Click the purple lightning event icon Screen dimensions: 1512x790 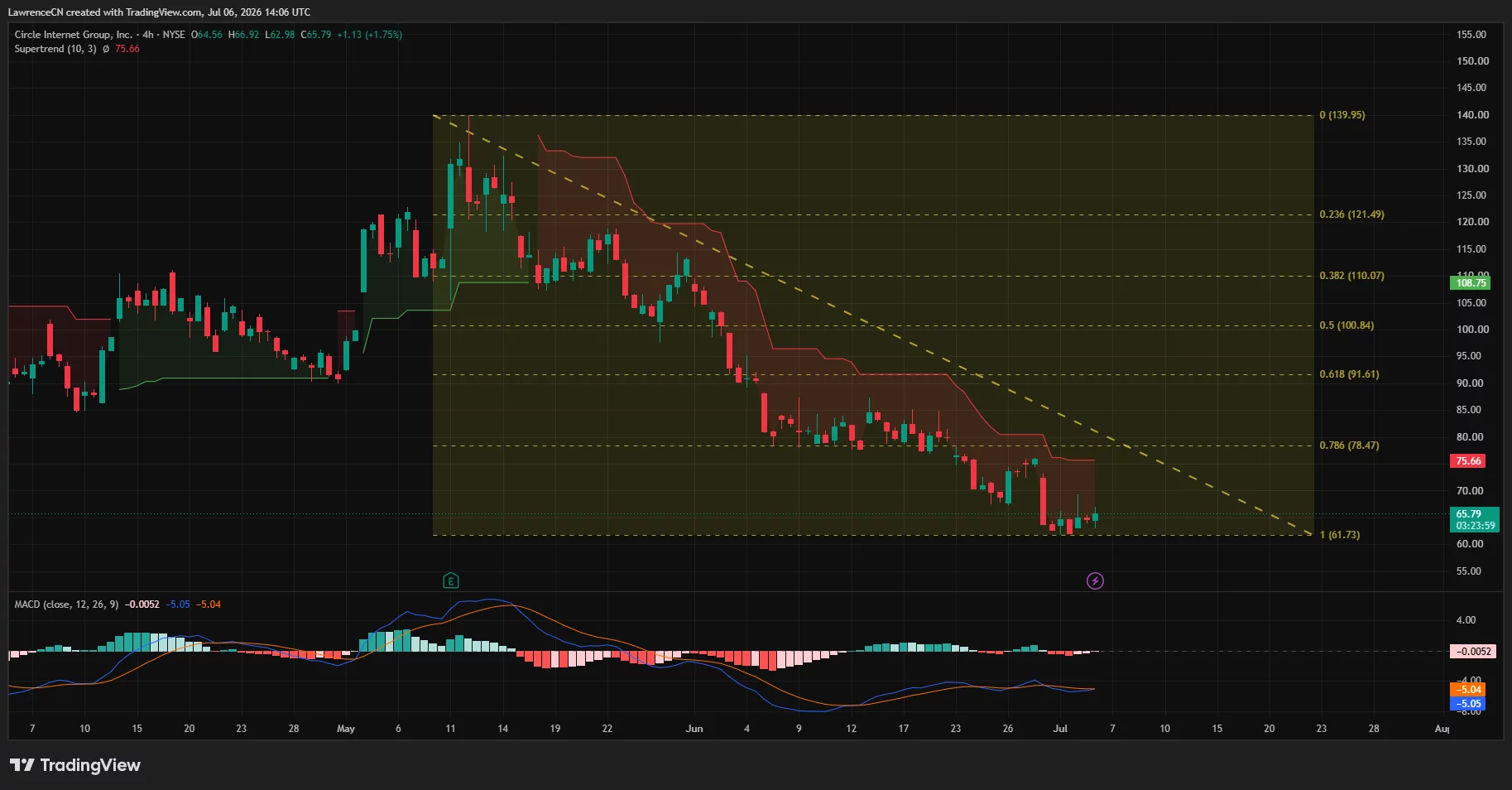(x=1095, y=580)
